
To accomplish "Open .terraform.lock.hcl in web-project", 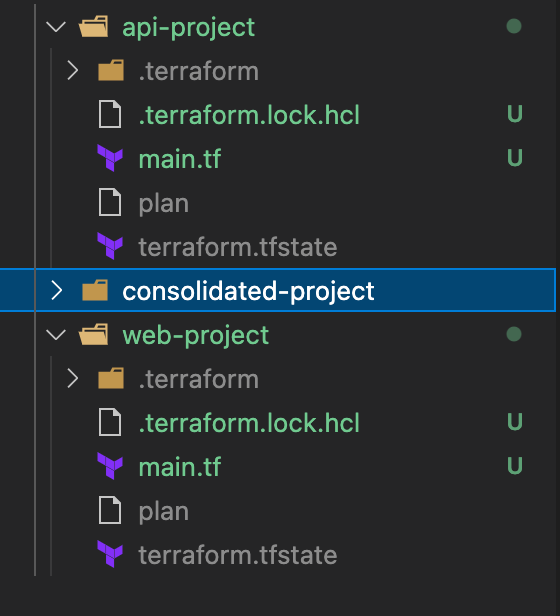I will 249,423.
